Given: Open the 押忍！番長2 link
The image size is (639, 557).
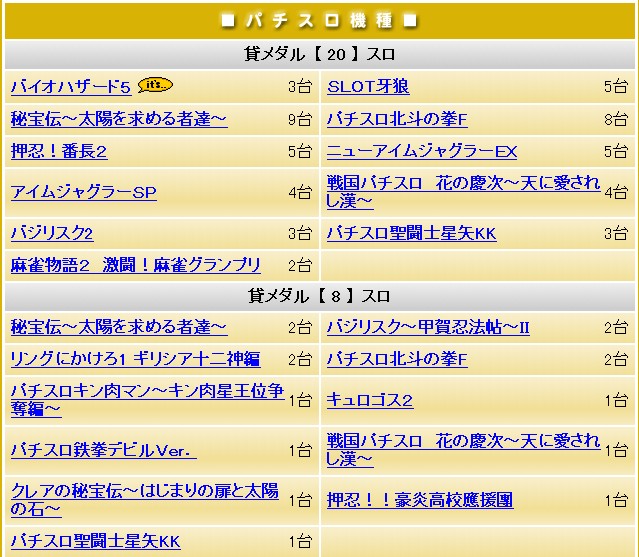Looking at the screenshot, I should [x=59, y=152].
